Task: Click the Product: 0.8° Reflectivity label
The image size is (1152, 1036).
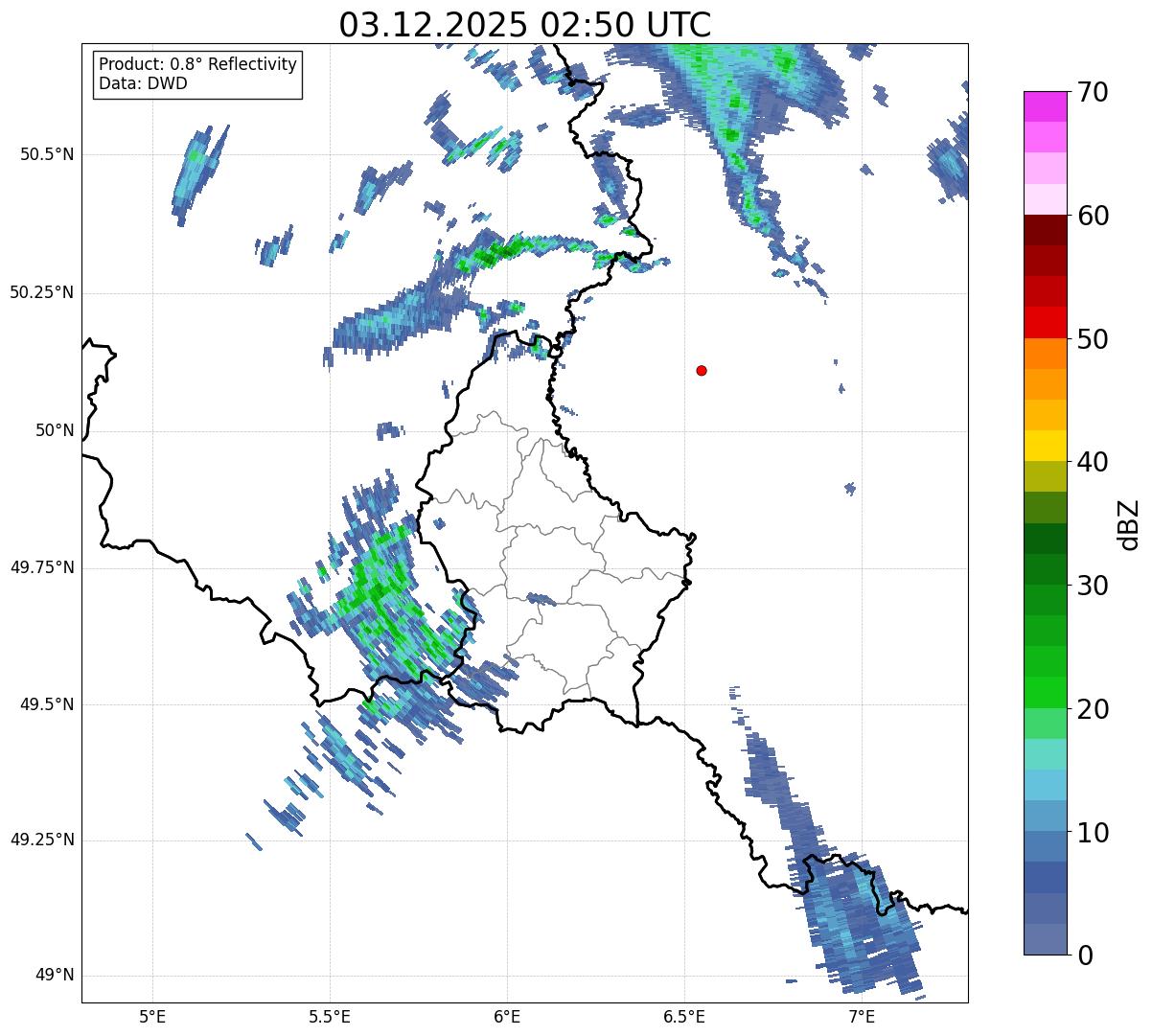Action: pyautogui.click(x=198, y=64)
